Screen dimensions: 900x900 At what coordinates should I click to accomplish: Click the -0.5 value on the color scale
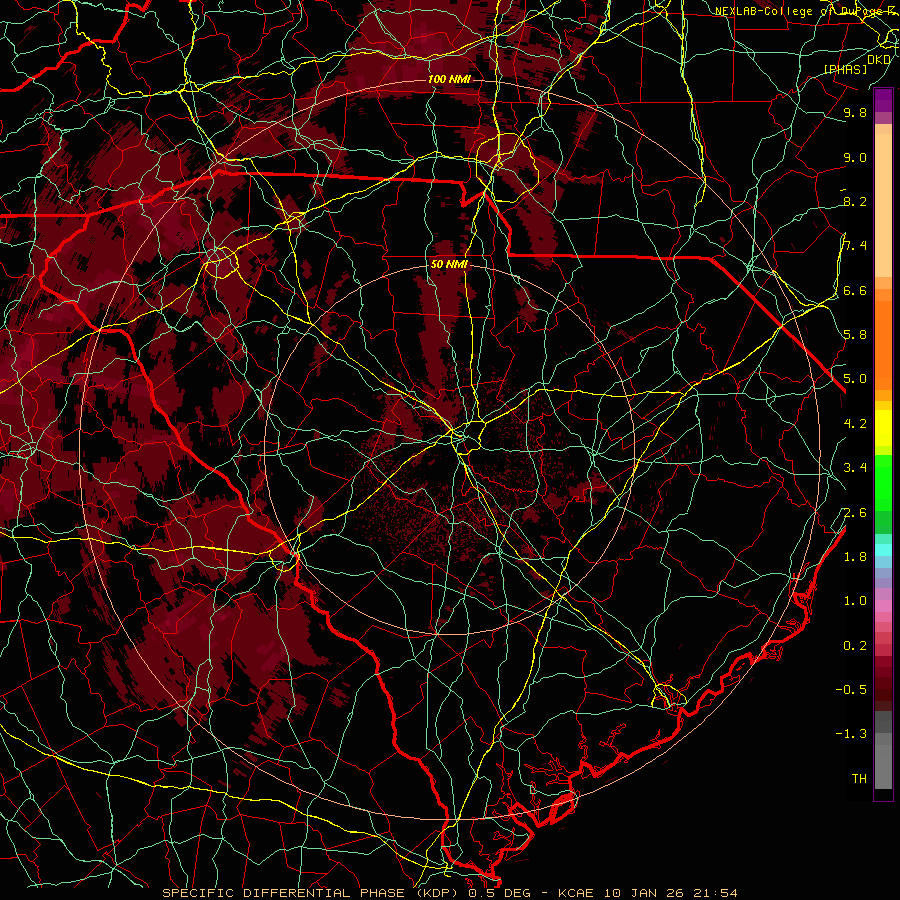pyautogui.click(x=851, y=690)
